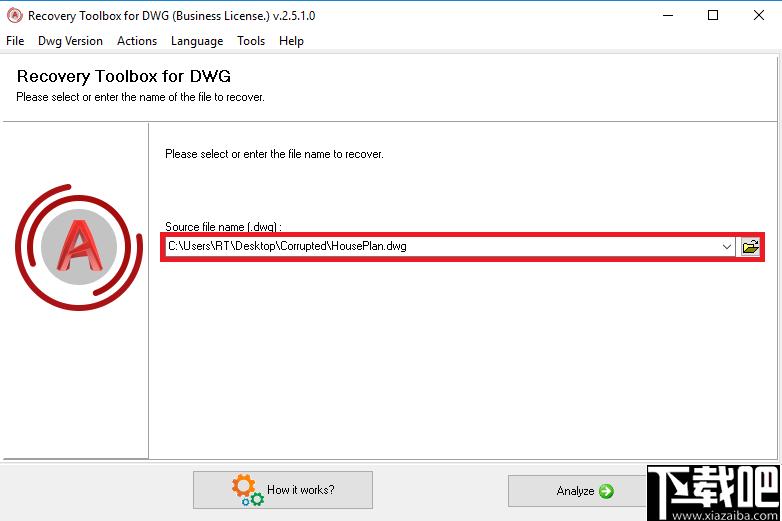782x521 pixels.
Task: Expand the source file name dropdown arrow
Action: click(727, 246)
